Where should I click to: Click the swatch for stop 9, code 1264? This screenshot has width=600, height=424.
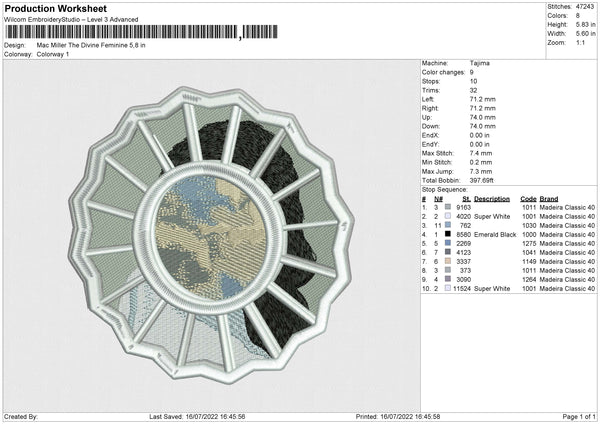click(449, 279)
